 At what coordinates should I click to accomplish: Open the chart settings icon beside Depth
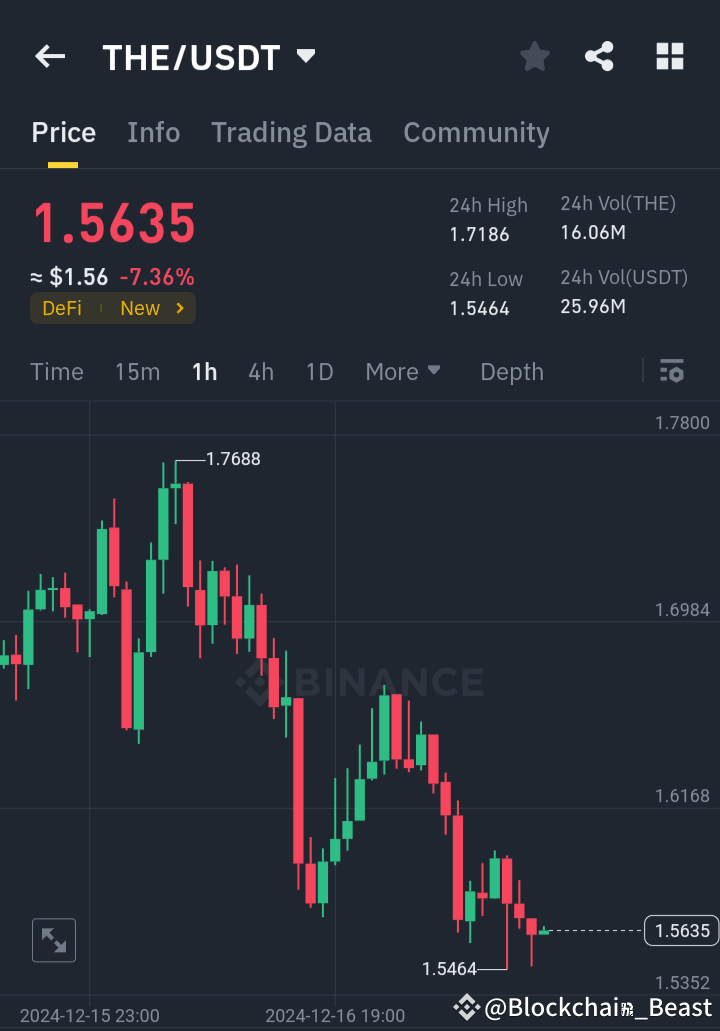pos(671,371)
